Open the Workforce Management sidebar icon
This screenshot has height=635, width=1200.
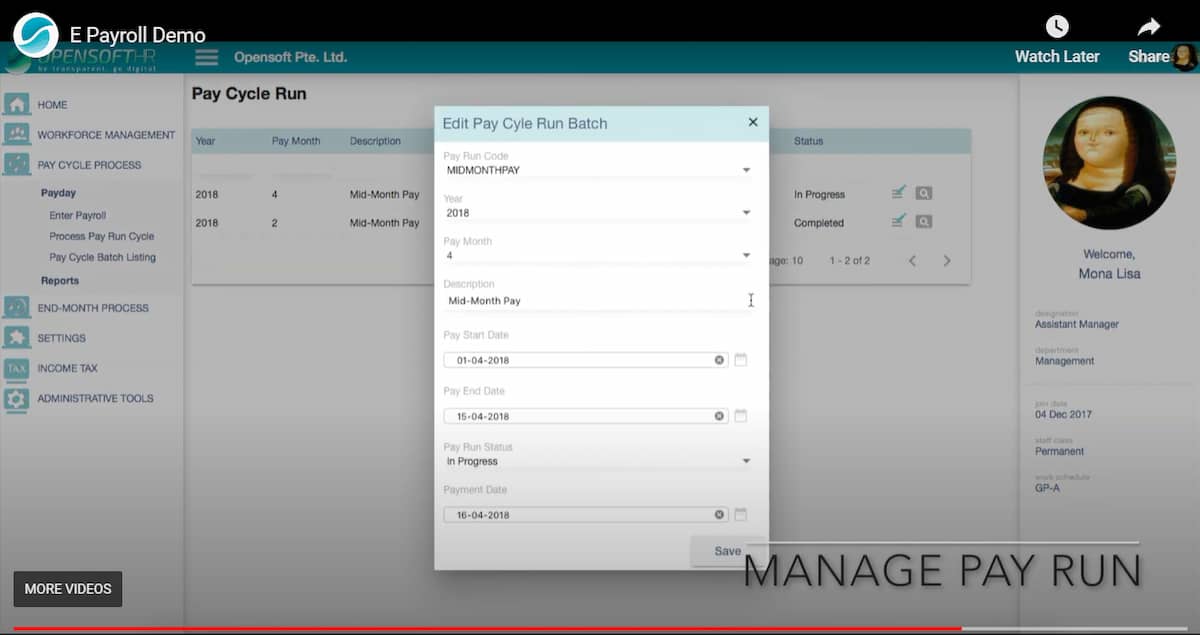pos(16,134)
